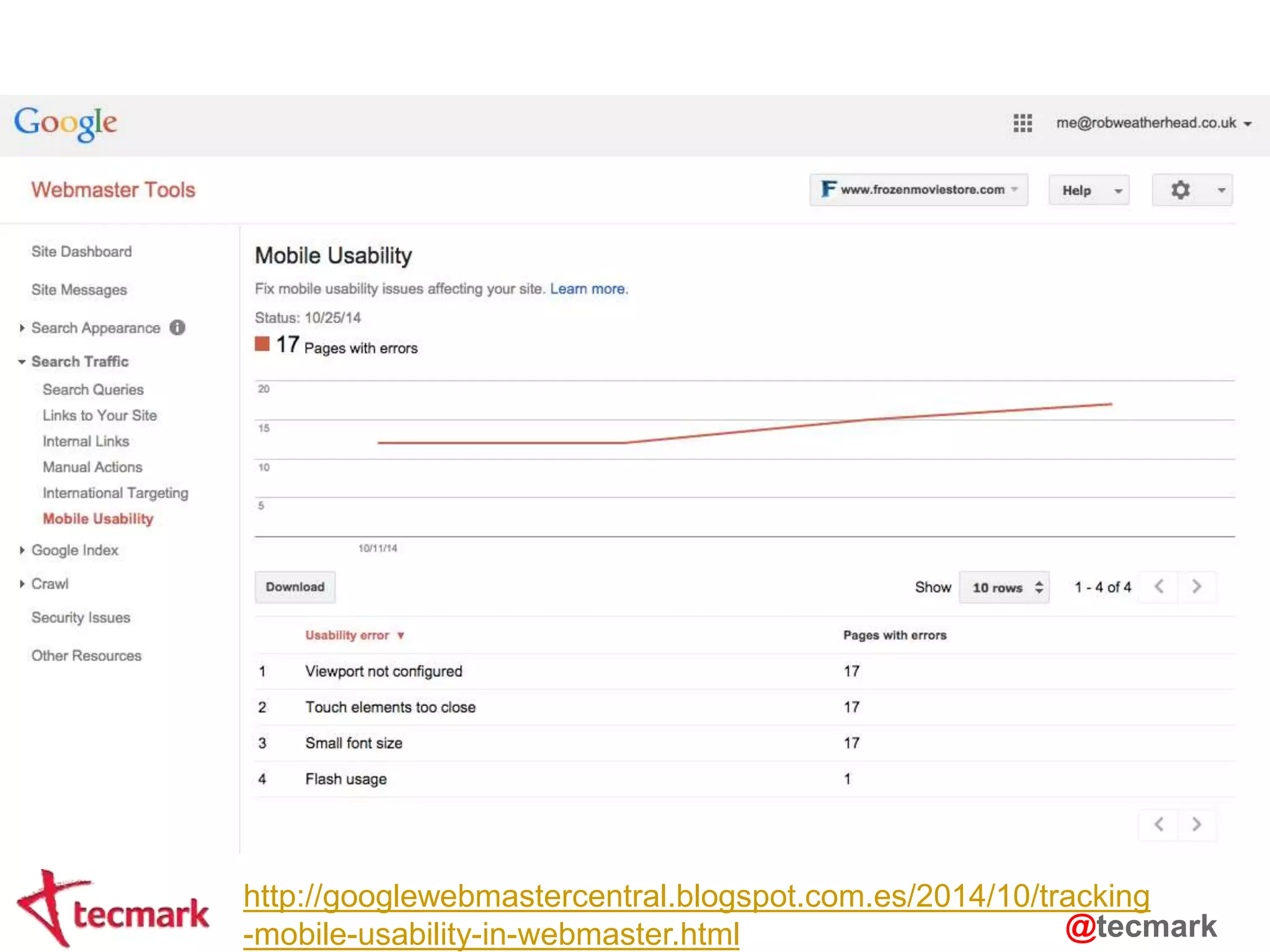Click the red Pages with errors legend square

(262, 344)
